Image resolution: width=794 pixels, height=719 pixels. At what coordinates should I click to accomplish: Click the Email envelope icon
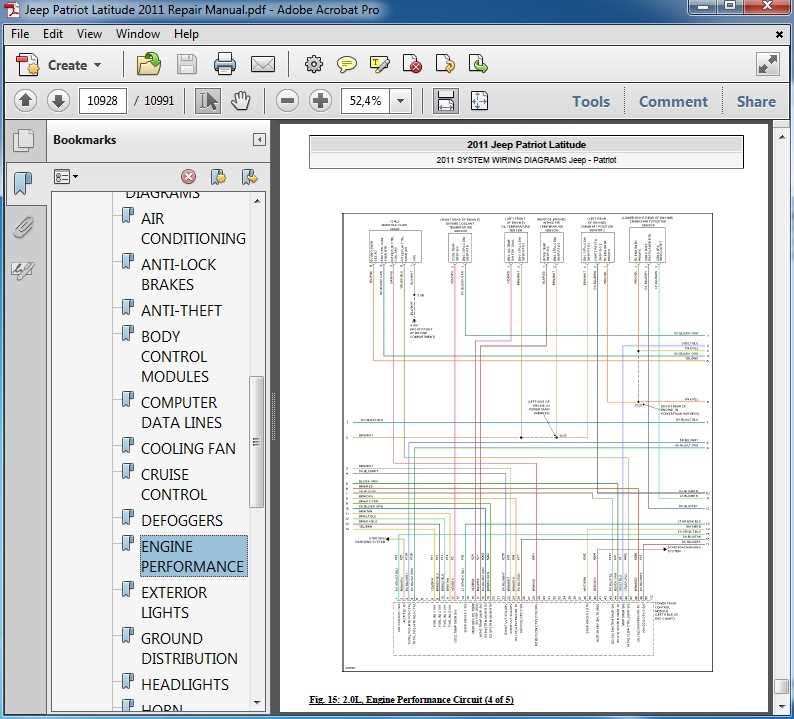pyautogui.click(x=263, y=64)
